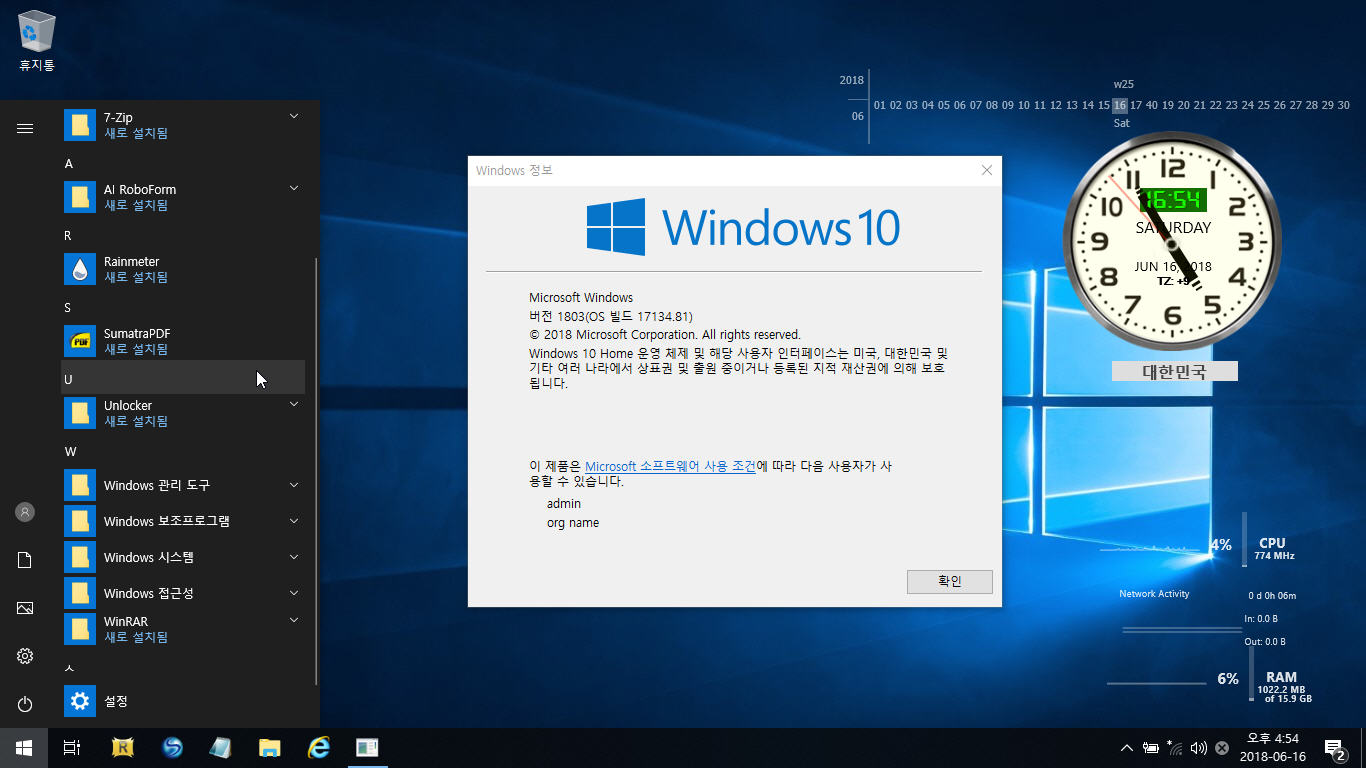Click the version text 버전 1803 line

coord(611,316)
